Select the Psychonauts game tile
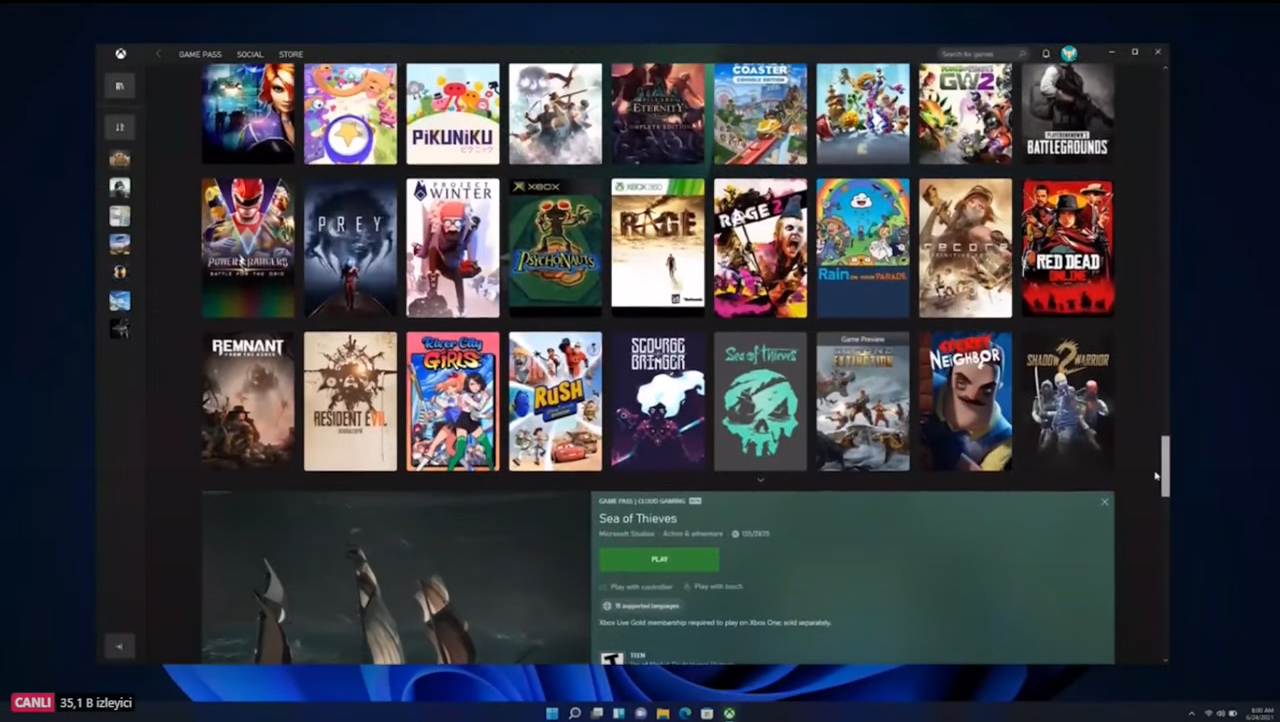This screenshot has width=1280, height=722. tap(555, 248)
